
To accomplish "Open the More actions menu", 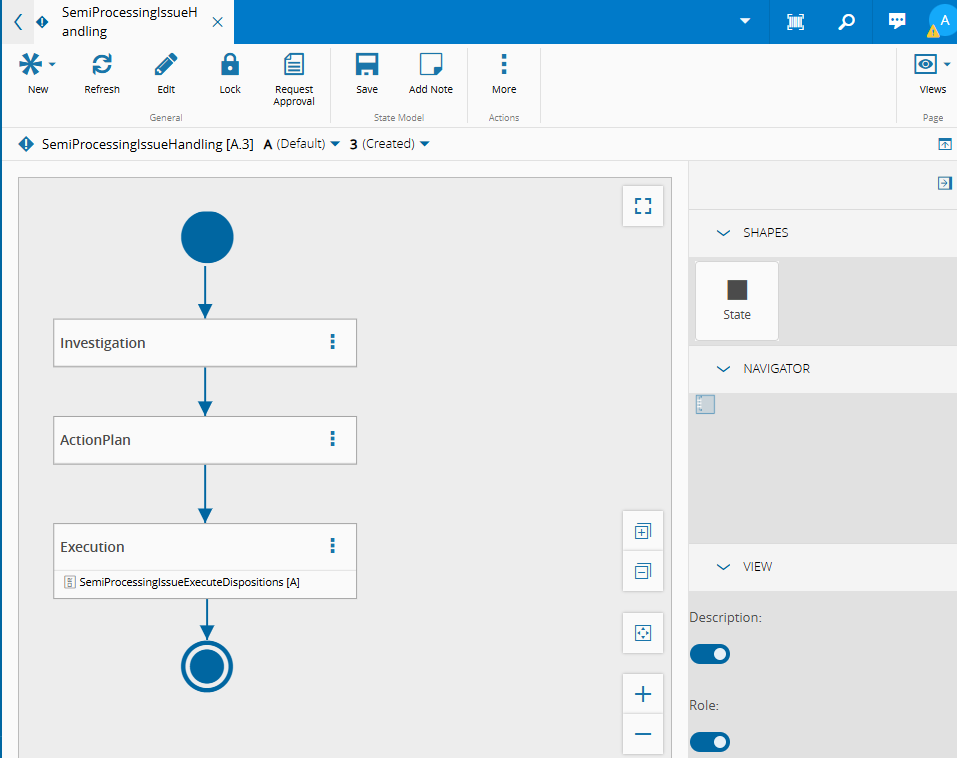I will (504, 66).
